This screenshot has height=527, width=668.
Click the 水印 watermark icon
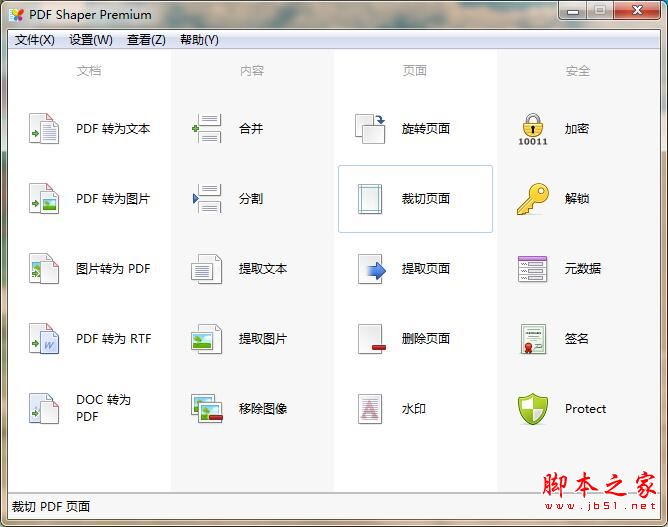(x=370, y=409)
